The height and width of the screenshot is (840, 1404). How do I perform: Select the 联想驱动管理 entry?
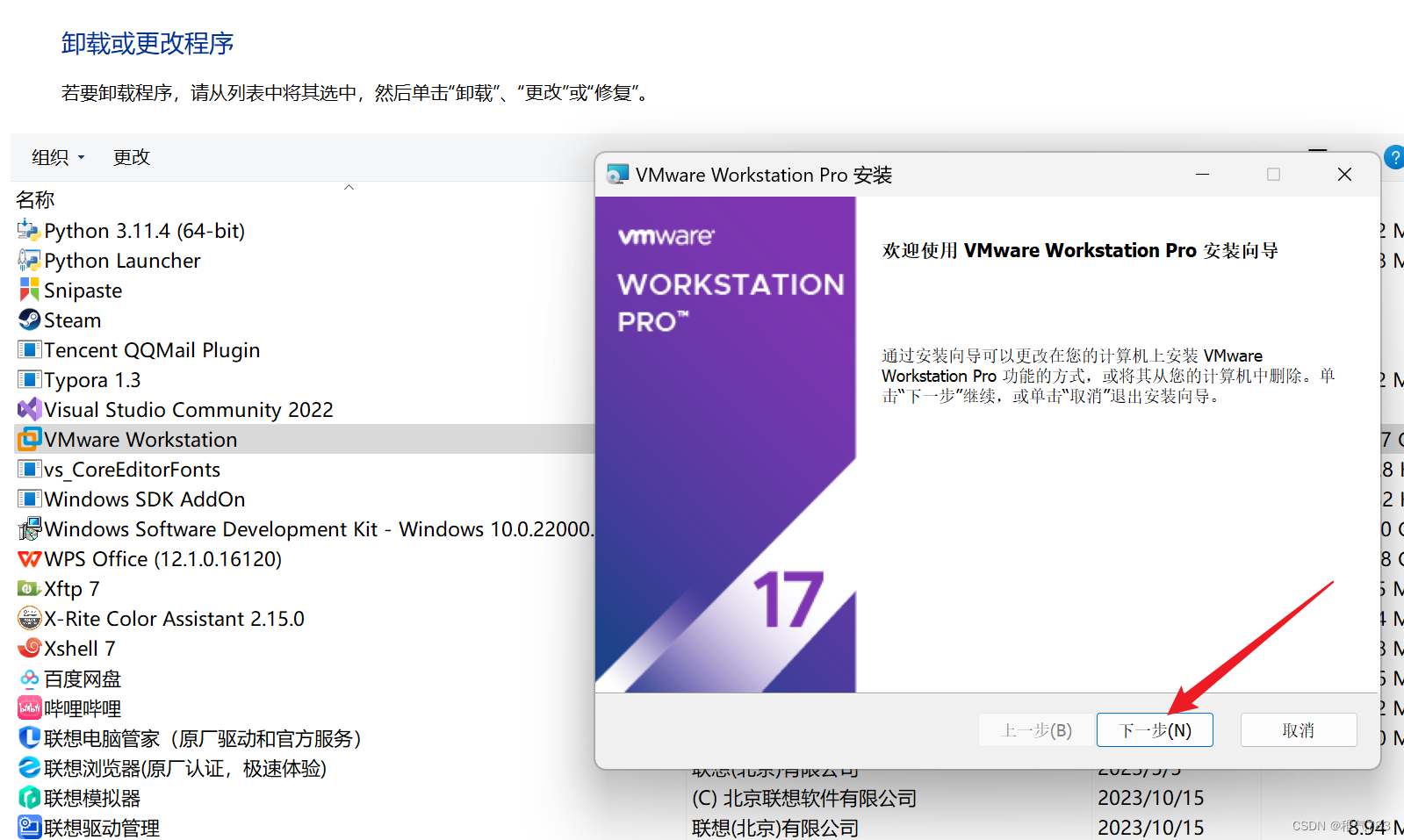102,828
